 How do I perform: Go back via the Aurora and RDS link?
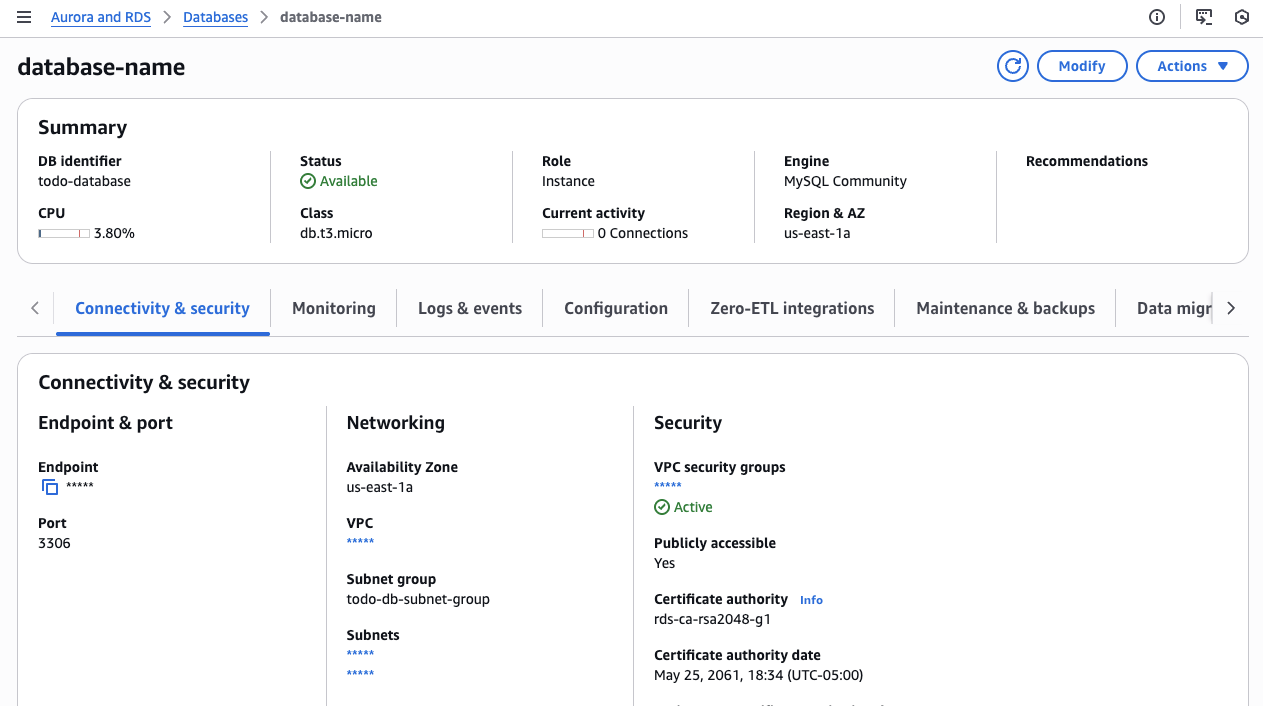point(100,17)
